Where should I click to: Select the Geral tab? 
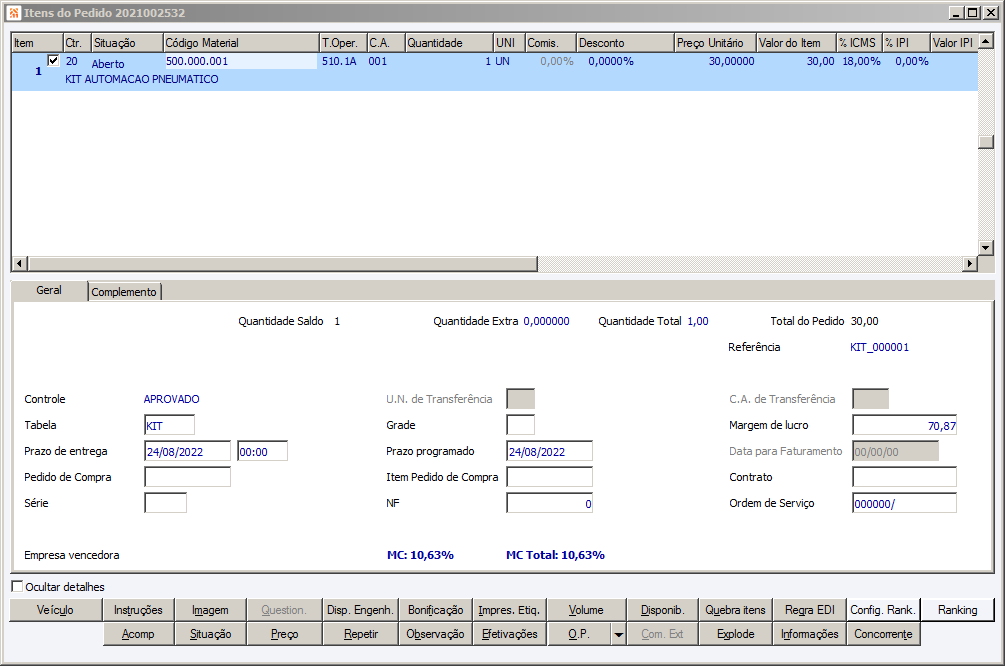click(x=49, y=291)
